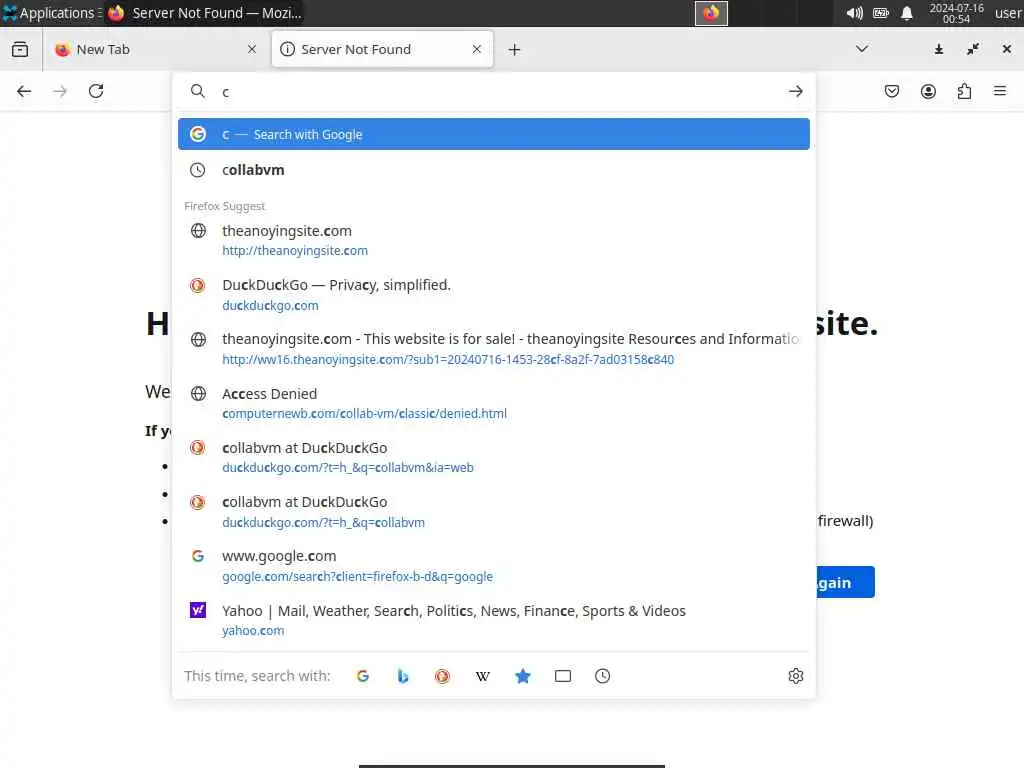Search open tabs using the tab icon

pos(563,676)
